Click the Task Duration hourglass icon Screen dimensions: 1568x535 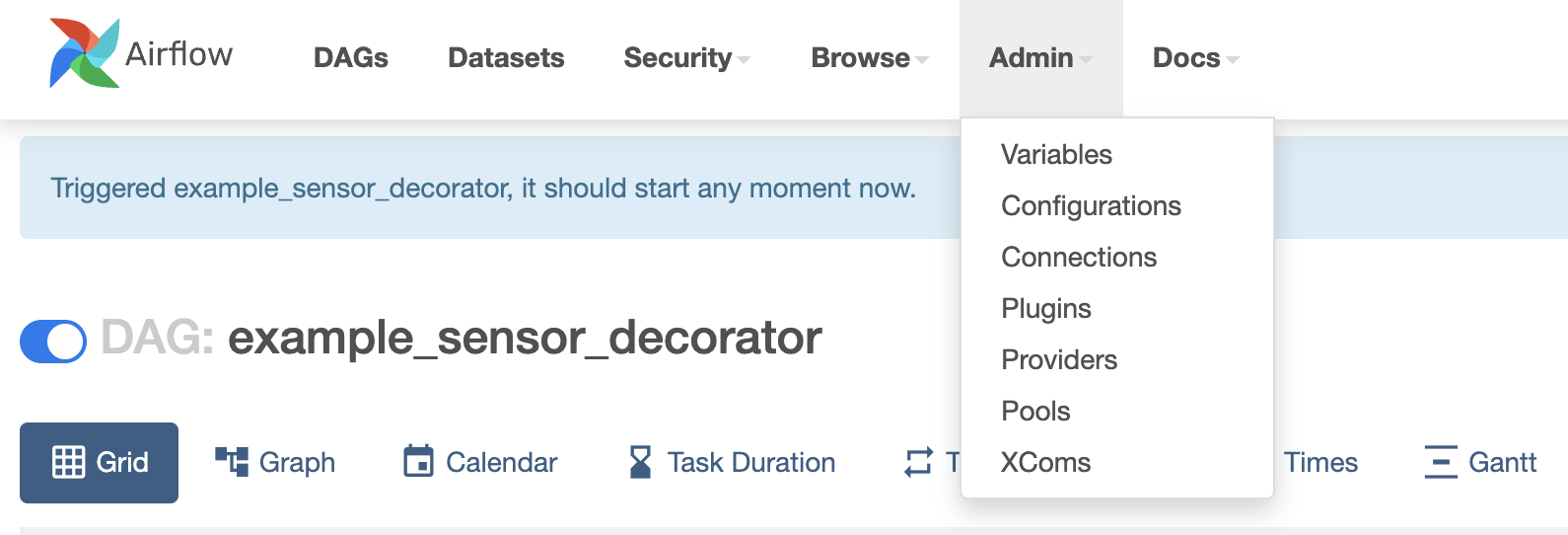click(x=640, y=462)
